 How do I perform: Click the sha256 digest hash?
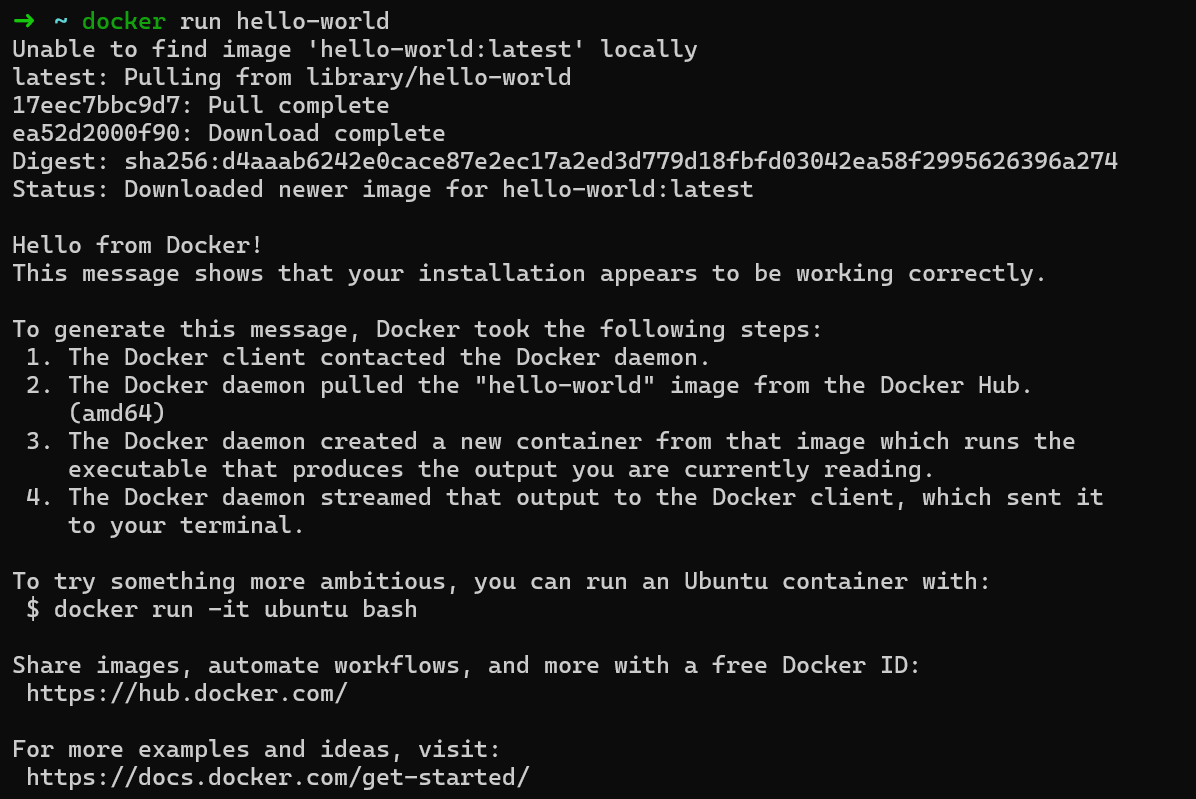[620, 161]
